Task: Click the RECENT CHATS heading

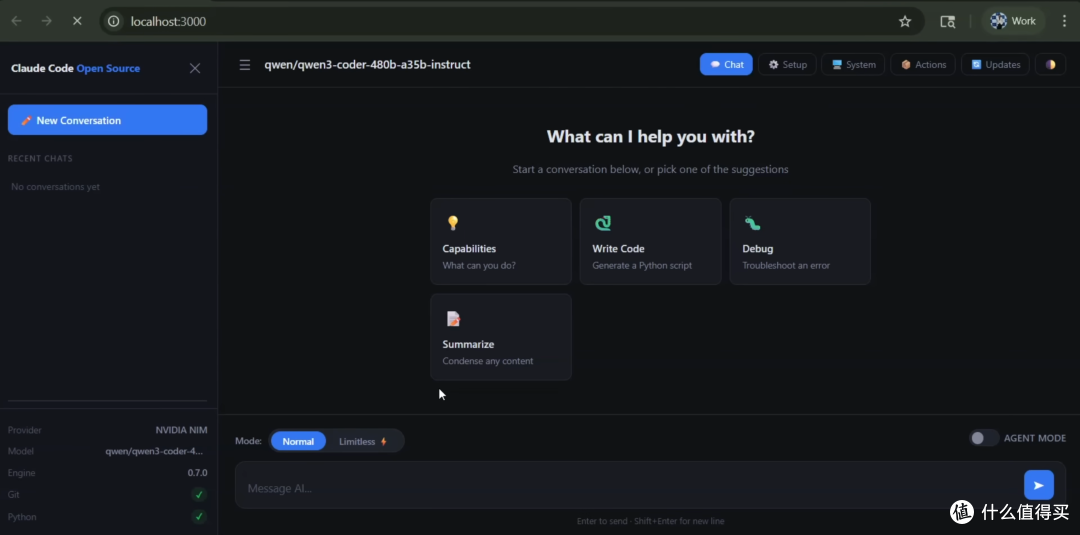Action: click(40, 158)
